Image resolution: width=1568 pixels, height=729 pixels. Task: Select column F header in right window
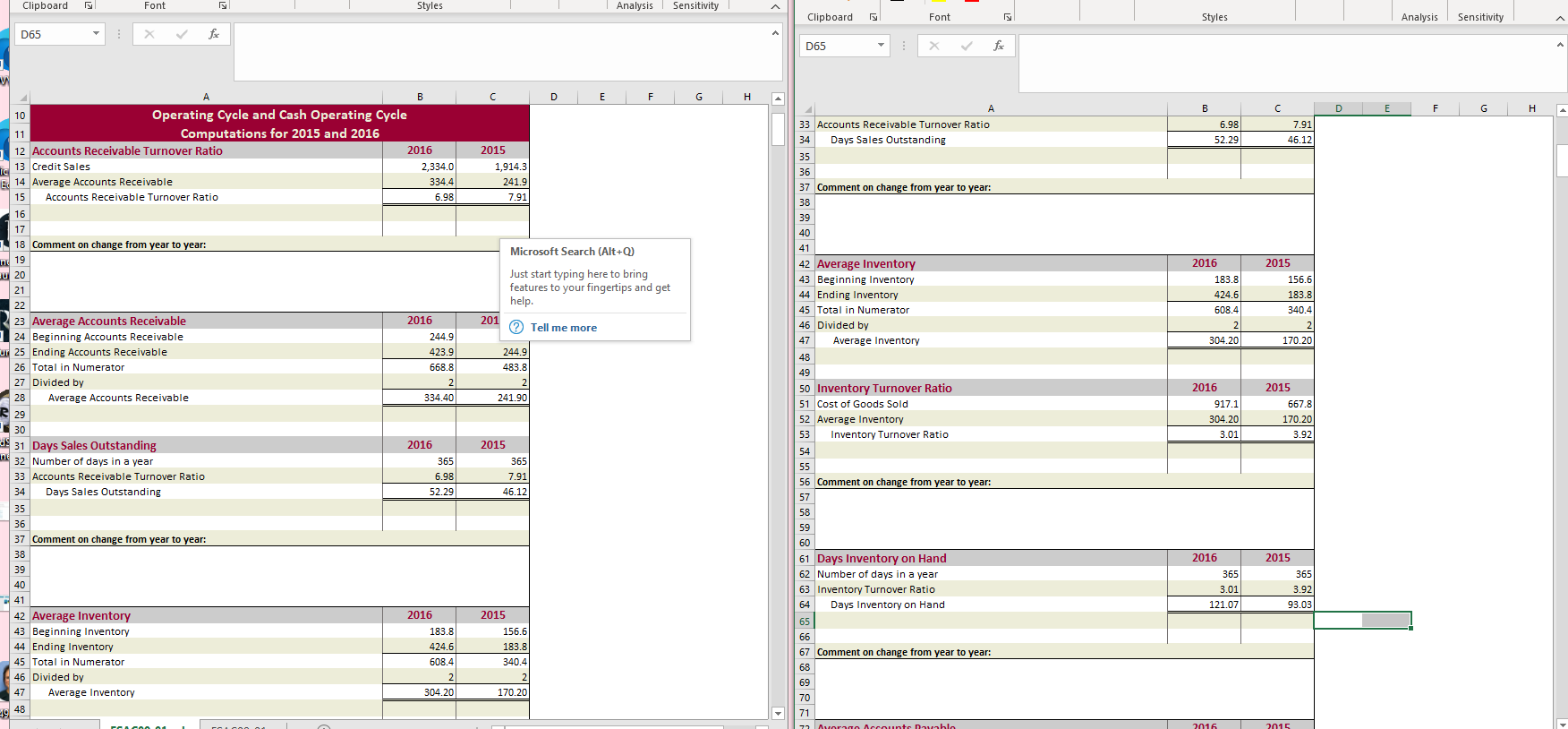(1436, 108)
